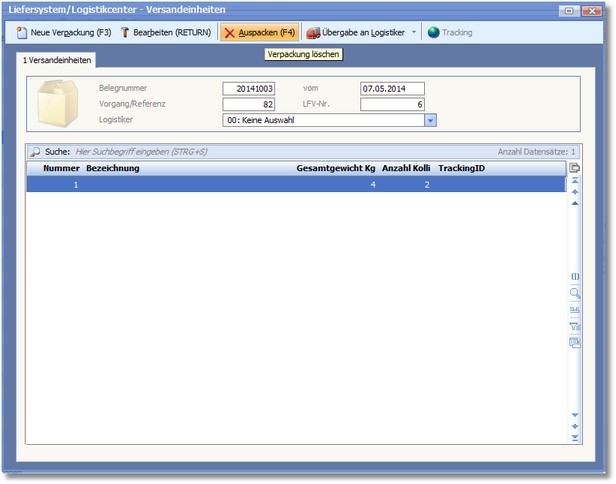
Task: Click the search magnifier icon beside Suche
Action: click(35, 152)
